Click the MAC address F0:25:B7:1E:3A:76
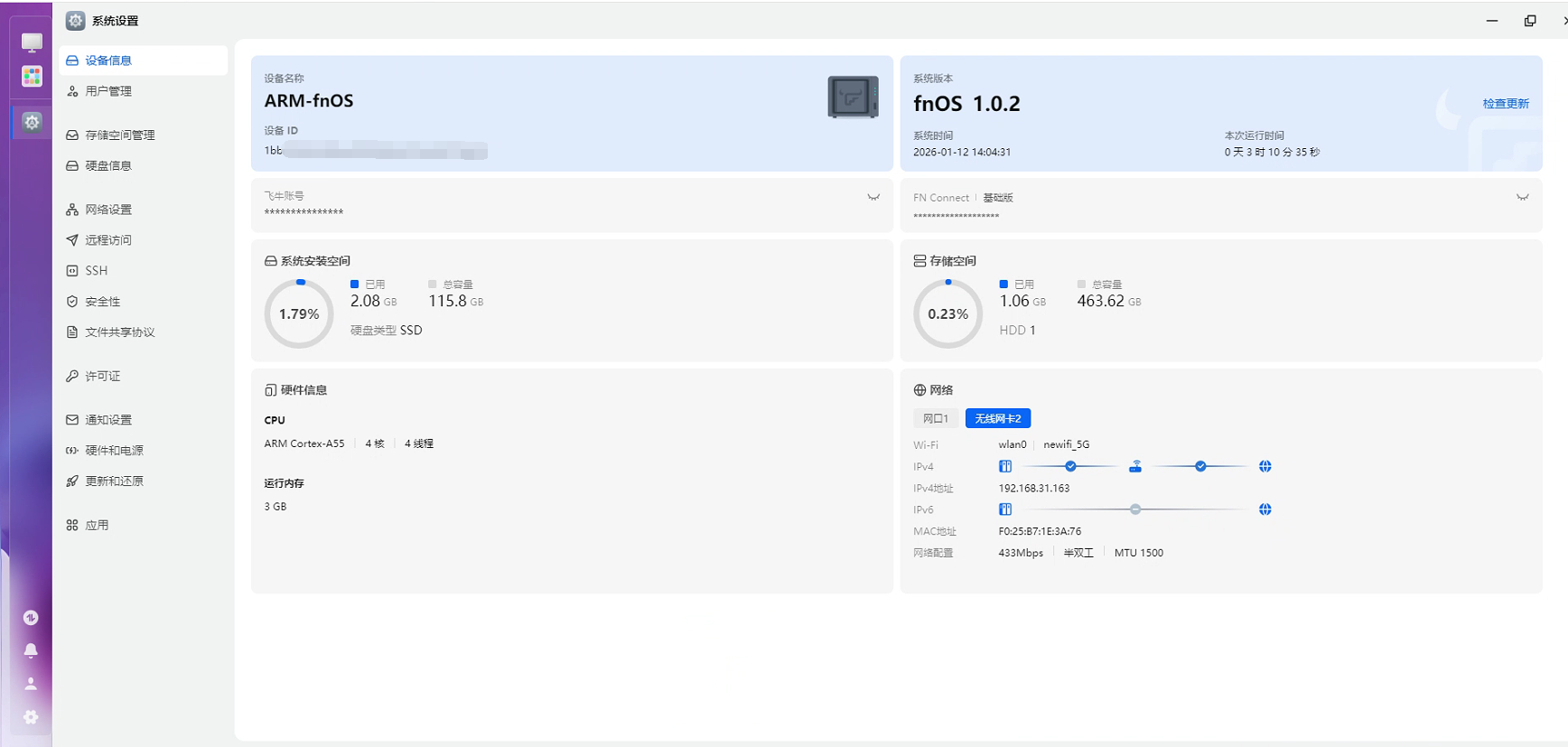This screenshot has height=747, width=1568. click(x=1040, y=532)
